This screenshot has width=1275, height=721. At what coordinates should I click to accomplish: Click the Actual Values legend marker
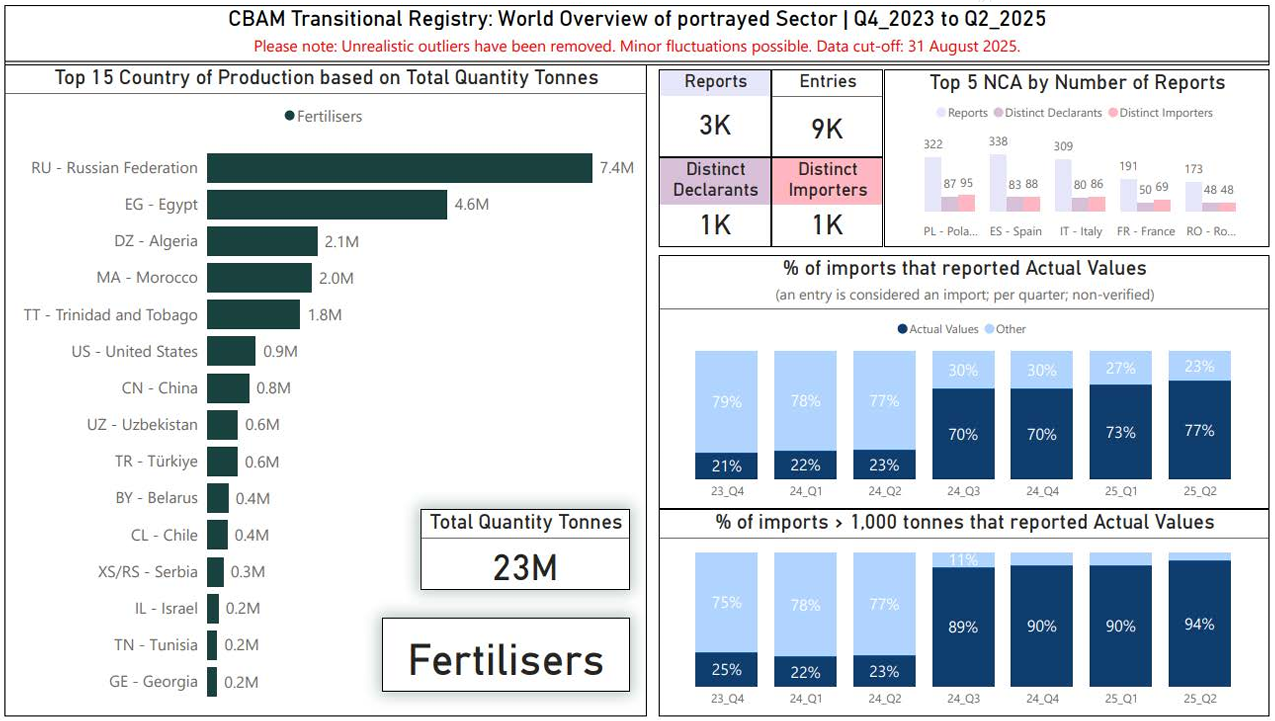pyautogui.click(x=903, y=329)
